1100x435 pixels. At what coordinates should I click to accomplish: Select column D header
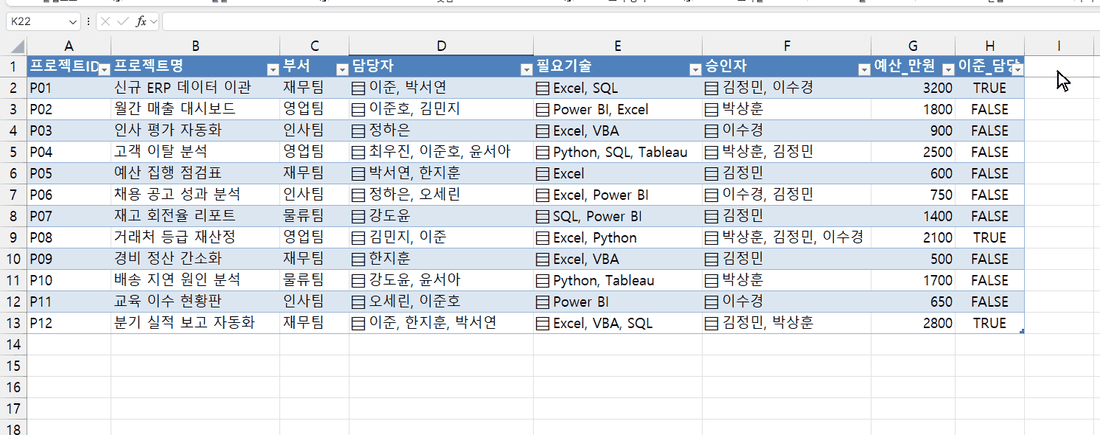pyautogui.click(x=441, y=46)
